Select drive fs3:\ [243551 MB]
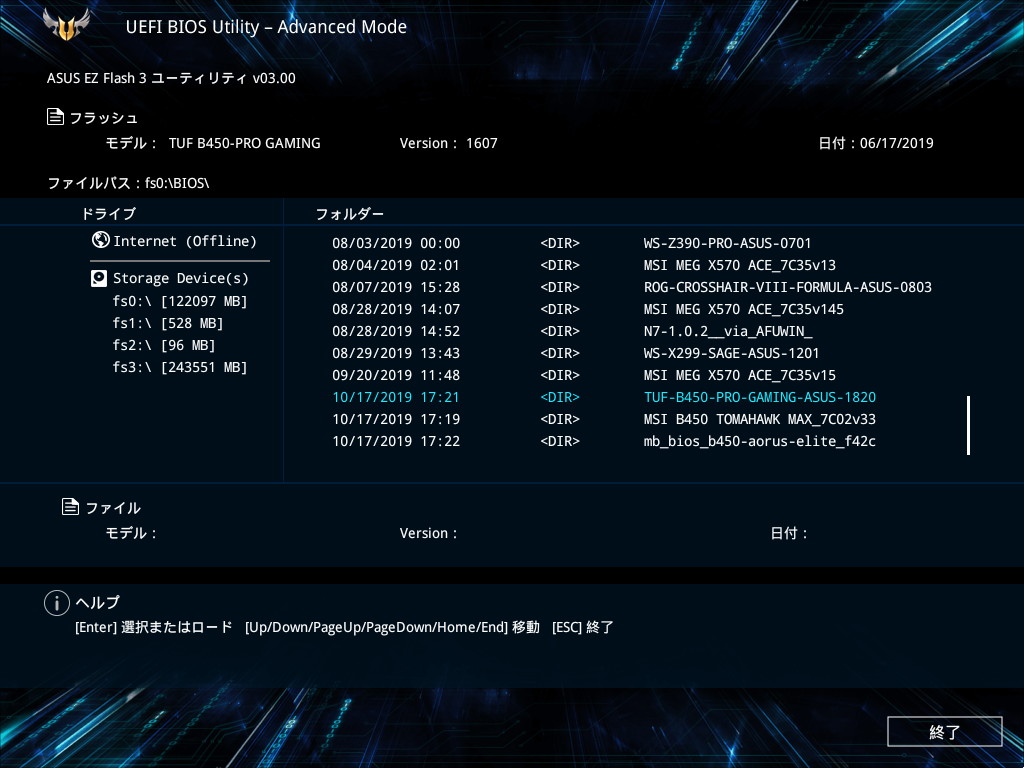The width and height of the screenshot is (1024, 768). (x=180, y=367)
